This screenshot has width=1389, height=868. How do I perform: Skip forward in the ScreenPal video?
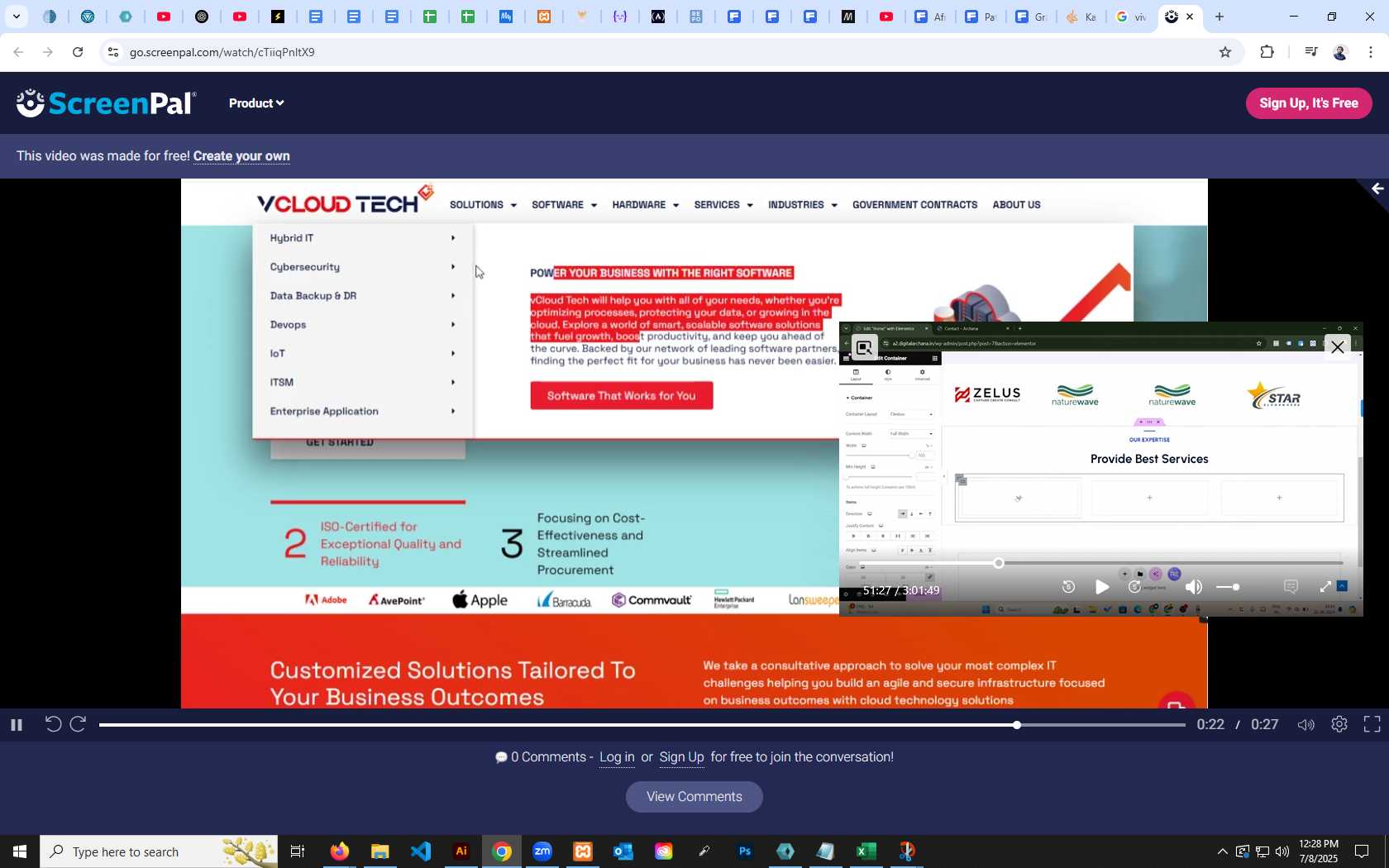tap(79, 725)
